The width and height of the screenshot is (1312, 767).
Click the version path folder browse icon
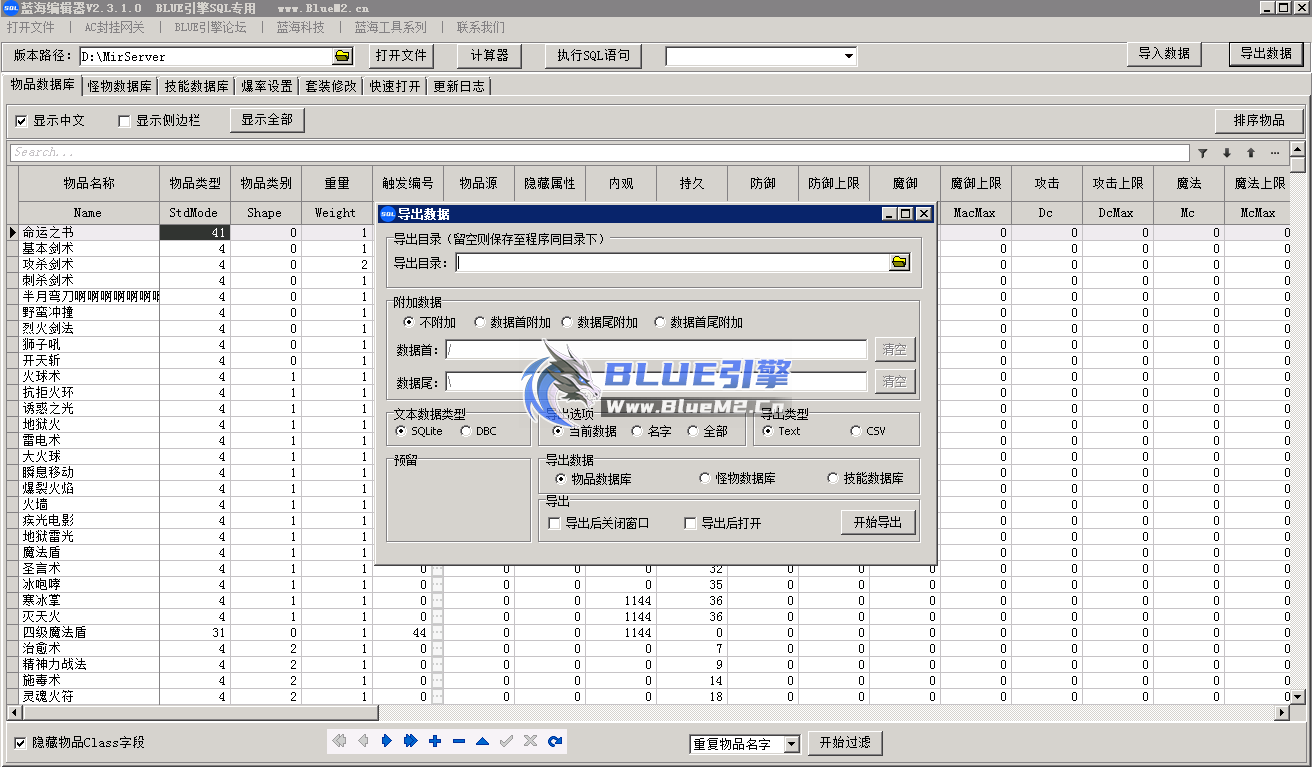click(343, 56)
